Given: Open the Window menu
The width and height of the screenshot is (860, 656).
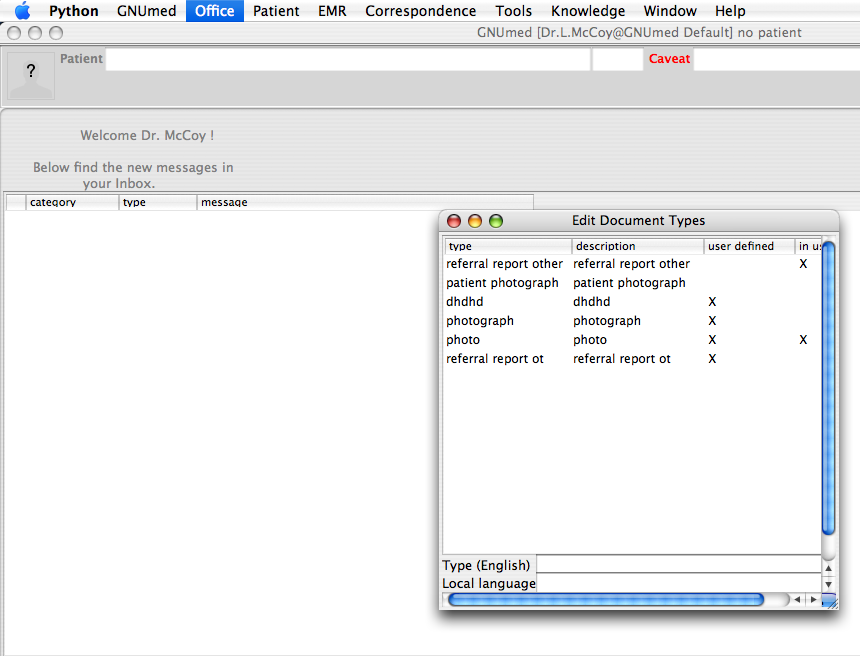Looking at the screenshot, I should point(670,11).
